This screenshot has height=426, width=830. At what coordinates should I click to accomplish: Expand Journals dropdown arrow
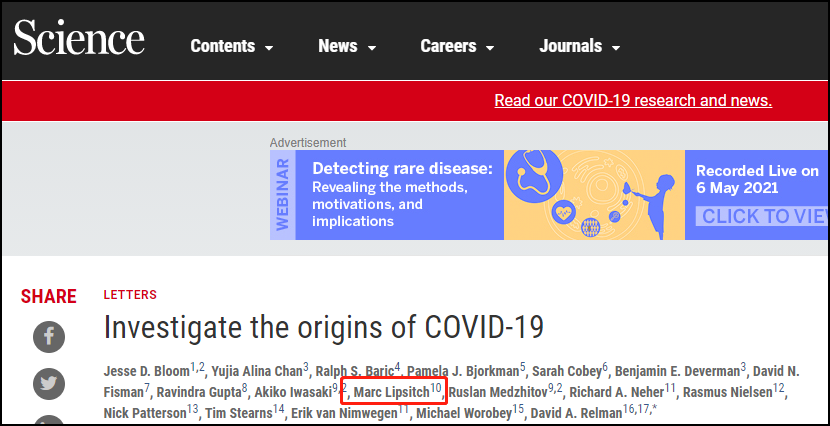click(x=615, y=48)
